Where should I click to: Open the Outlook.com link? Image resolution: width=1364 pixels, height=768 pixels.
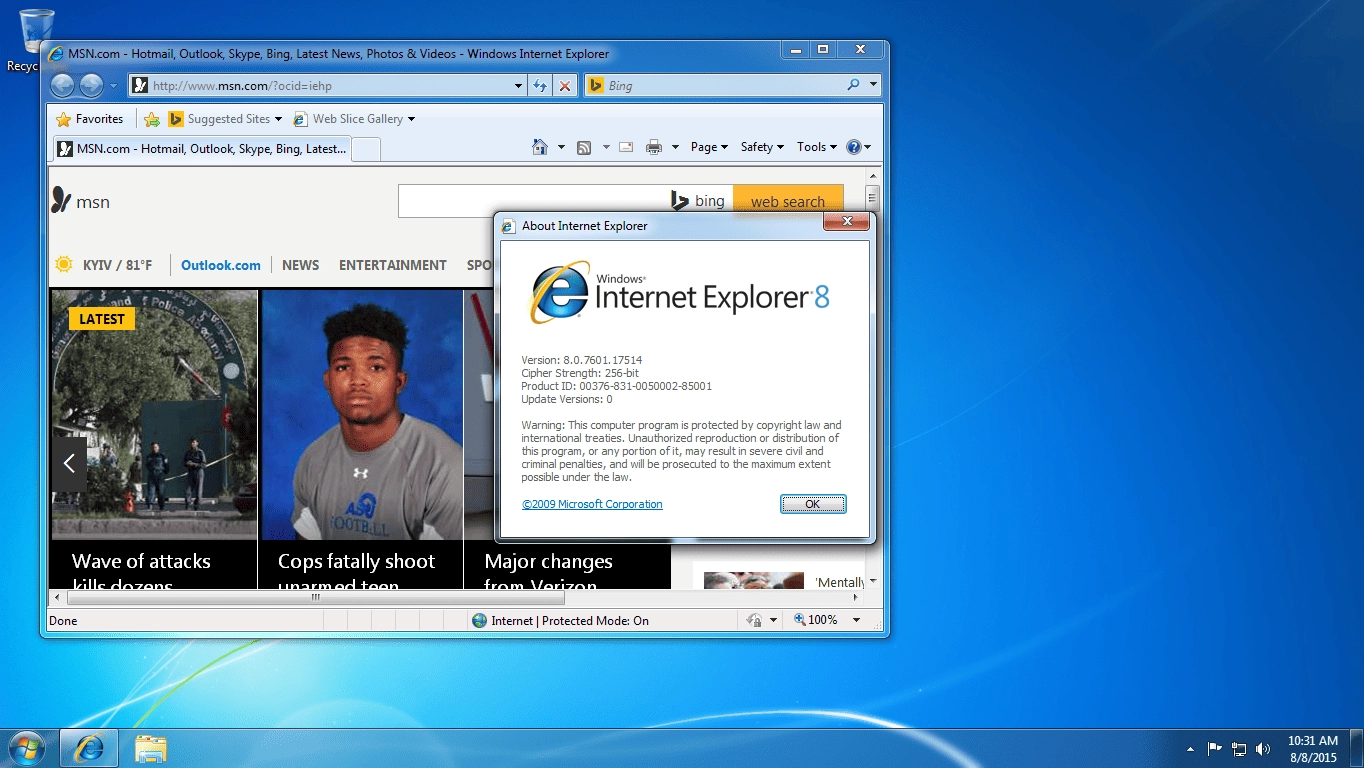221,265
